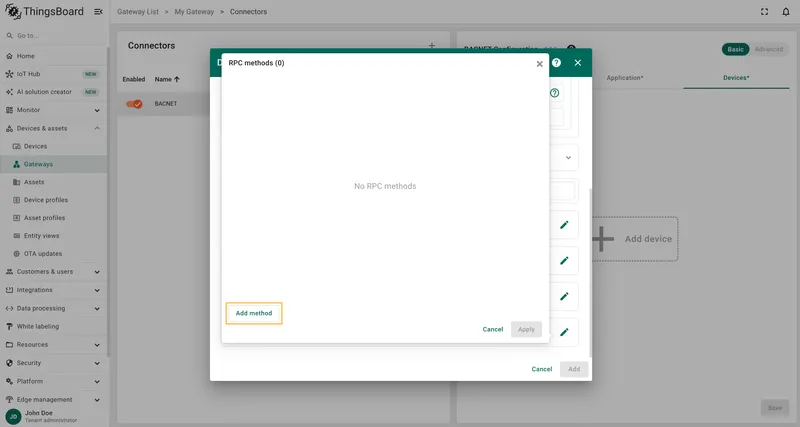Click the second edit pencil icon
Image resolution: width=800 pixels, height=427 pixels.
pyautogui.click(x=564, y=261)
